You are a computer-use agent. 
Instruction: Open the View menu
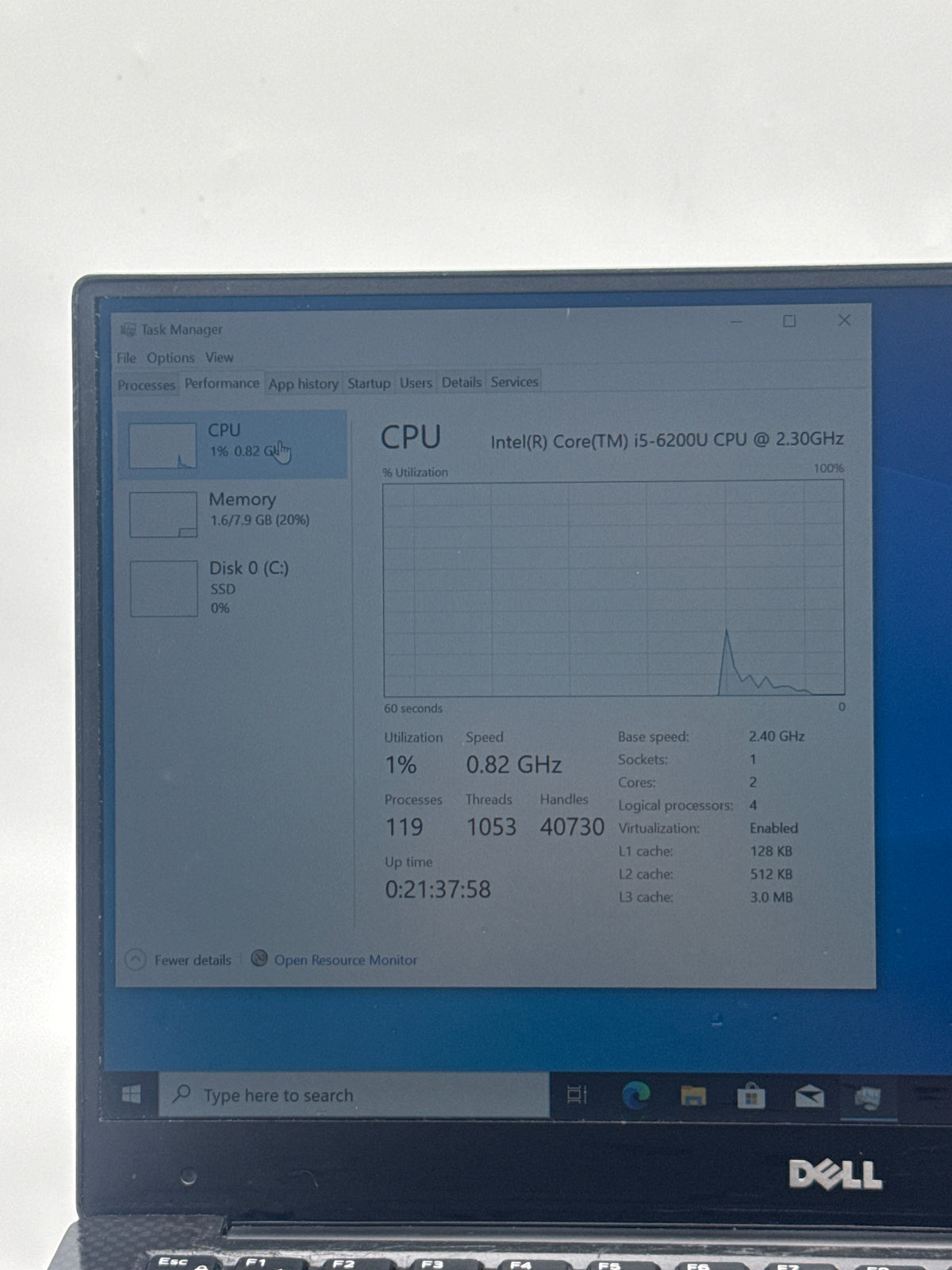click(219, 358)
